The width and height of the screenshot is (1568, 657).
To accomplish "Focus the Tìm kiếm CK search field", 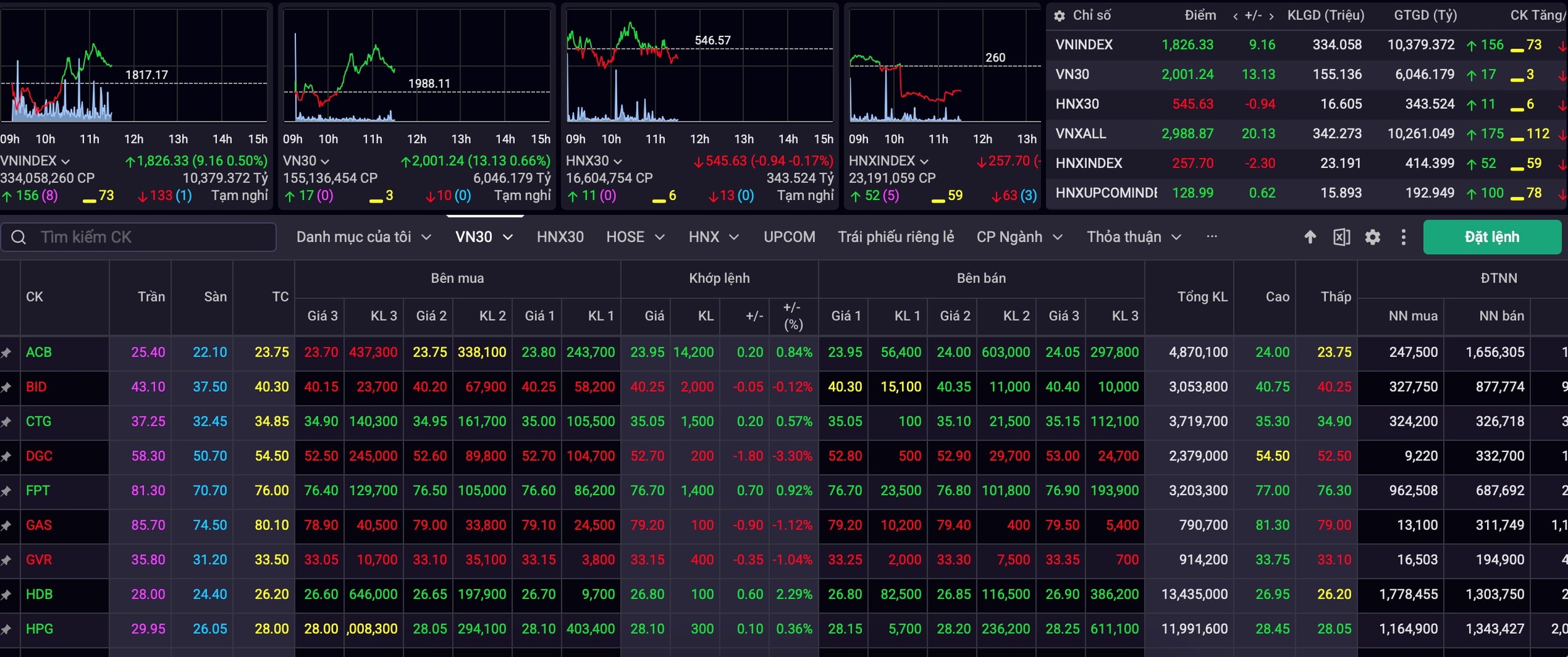I will (x=138, y=237).
